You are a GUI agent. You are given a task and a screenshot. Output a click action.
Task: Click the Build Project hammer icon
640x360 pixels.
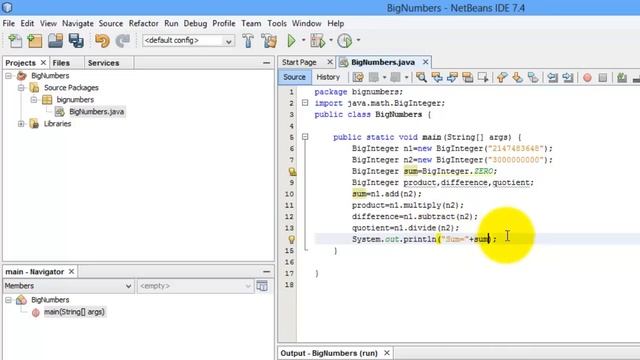(x=248, y=40)
